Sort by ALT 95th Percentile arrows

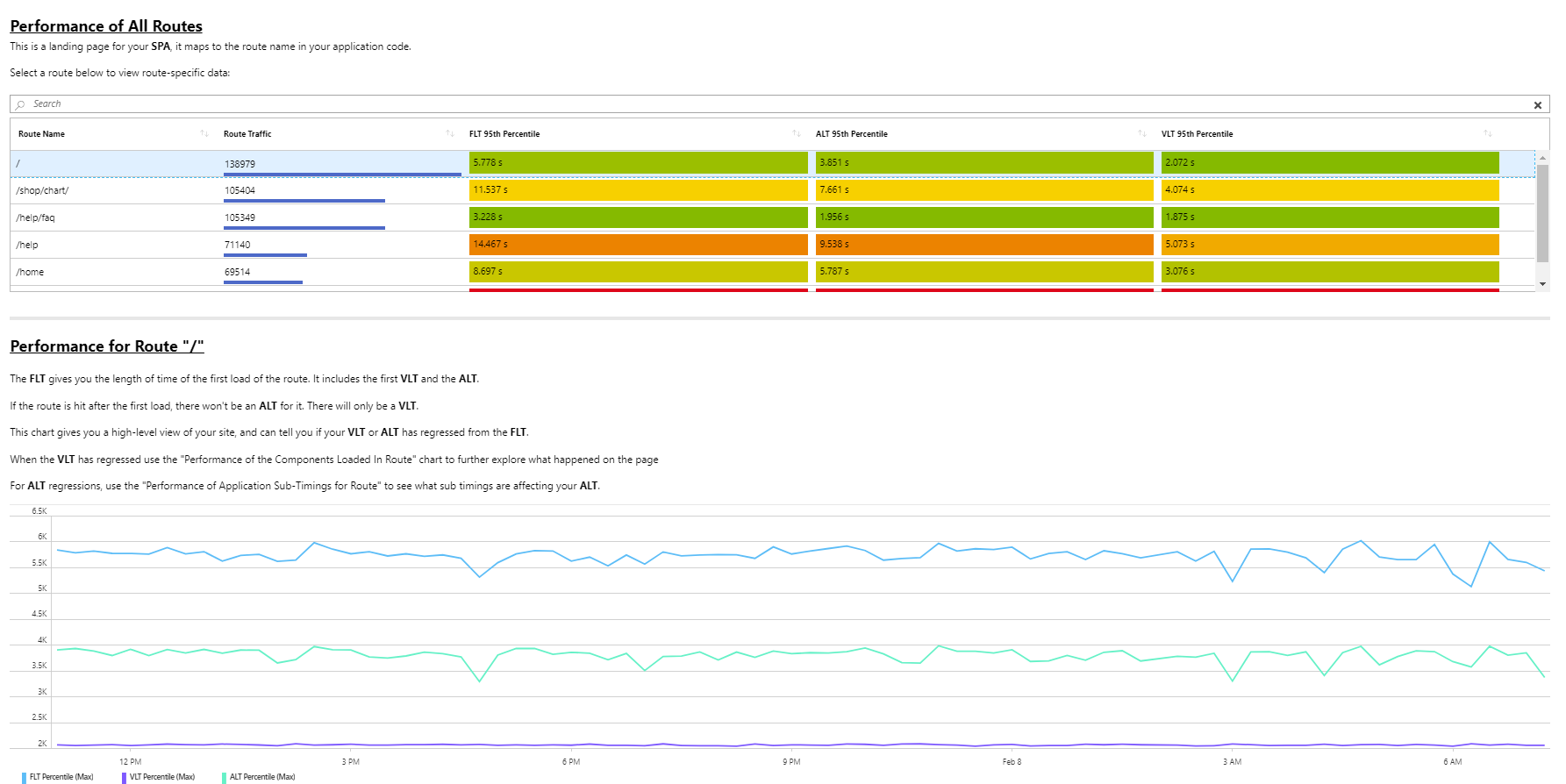click(1142, 134)
